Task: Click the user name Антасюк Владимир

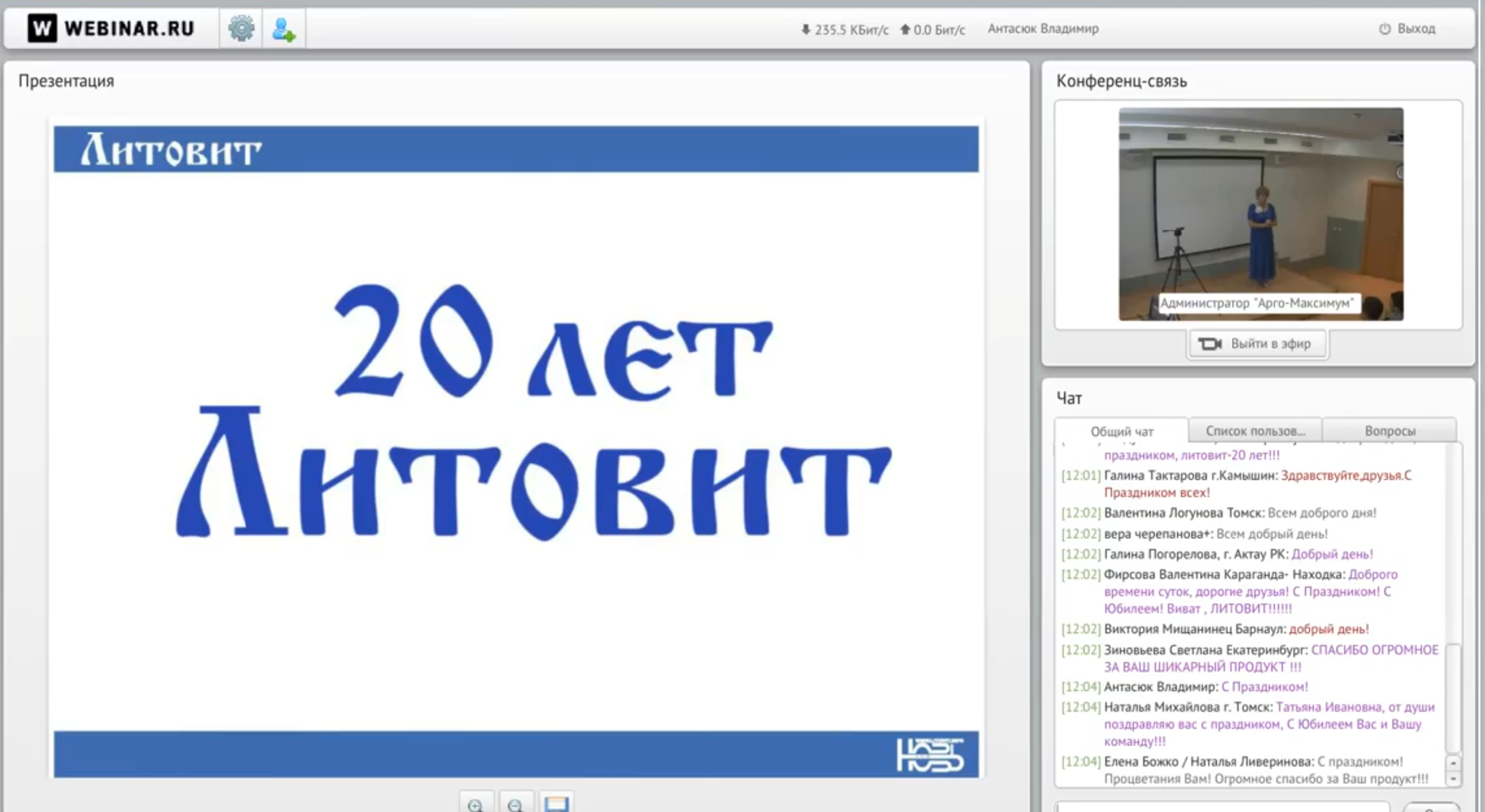Action: pos(1042,29)
